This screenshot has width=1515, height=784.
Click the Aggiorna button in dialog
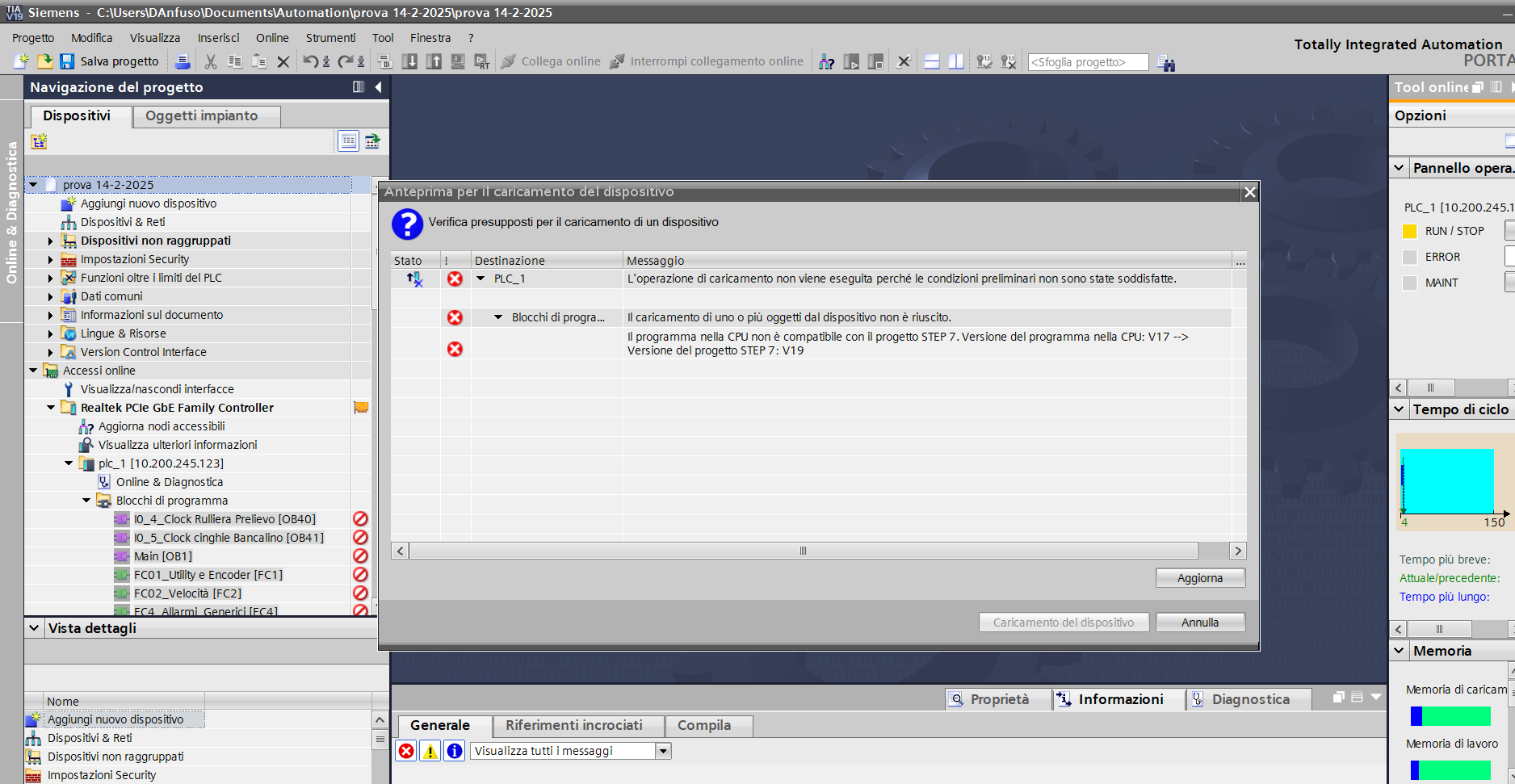[x=1200, y=578]
